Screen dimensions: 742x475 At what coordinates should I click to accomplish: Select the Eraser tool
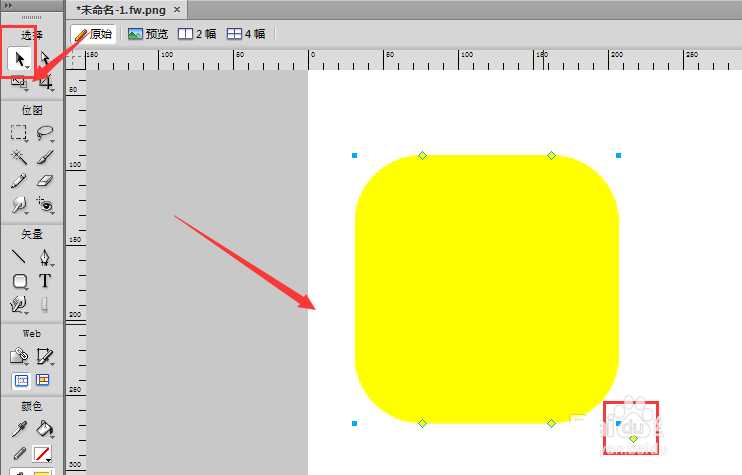[x=45, y=181]
